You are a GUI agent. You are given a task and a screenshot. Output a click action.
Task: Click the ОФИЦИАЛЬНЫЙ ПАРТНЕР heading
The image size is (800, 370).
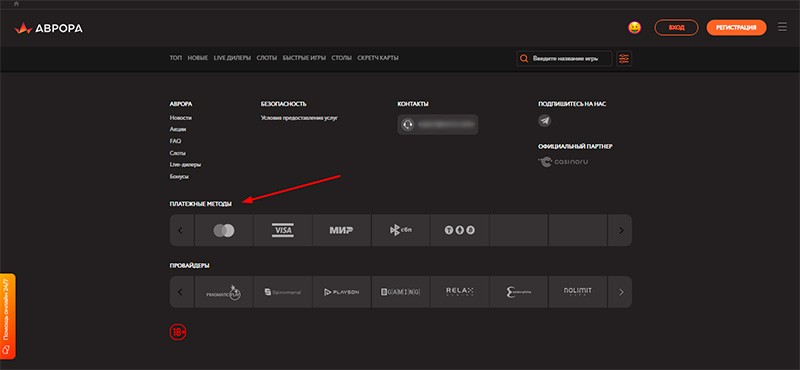(x=576, y=146)
